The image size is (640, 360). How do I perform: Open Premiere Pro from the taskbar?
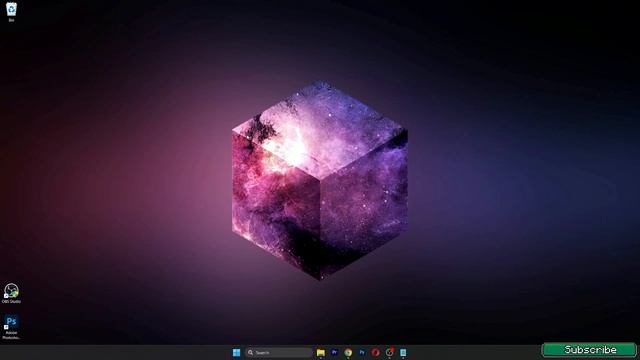tap(334, 352)
